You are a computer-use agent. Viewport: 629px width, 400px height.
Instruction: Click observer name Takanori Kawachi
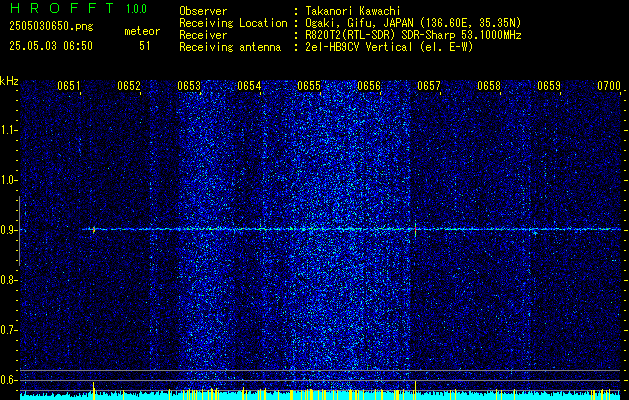pyautogui.click(x=353, y=11)
